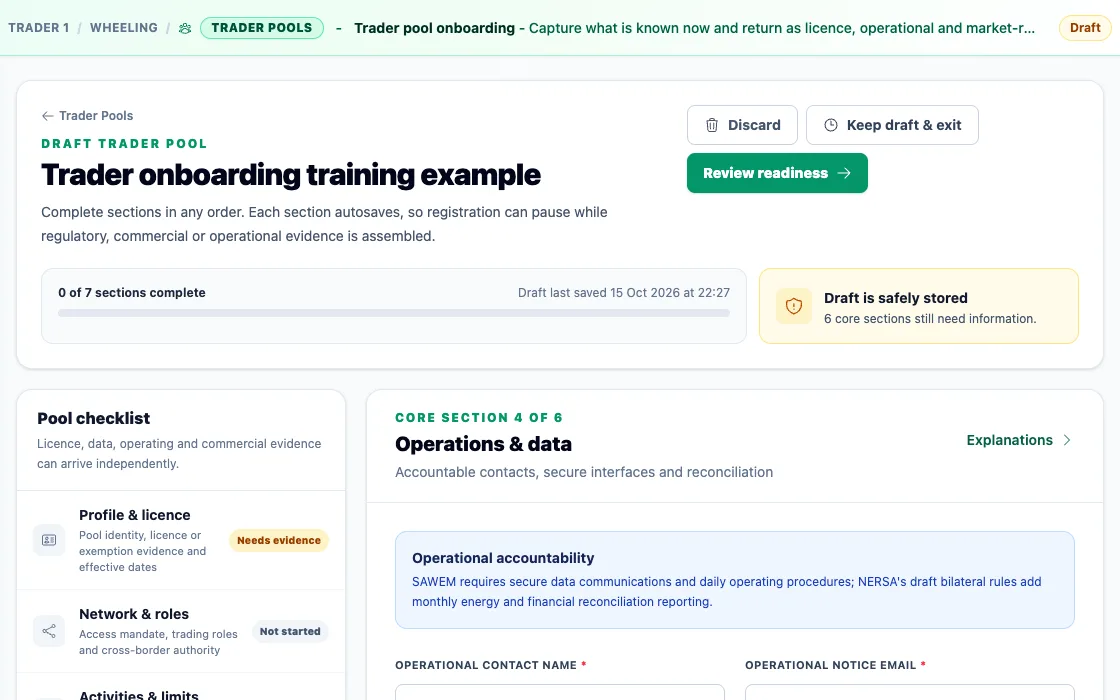Click the 'Operations & data' heading

coord(484,444)
